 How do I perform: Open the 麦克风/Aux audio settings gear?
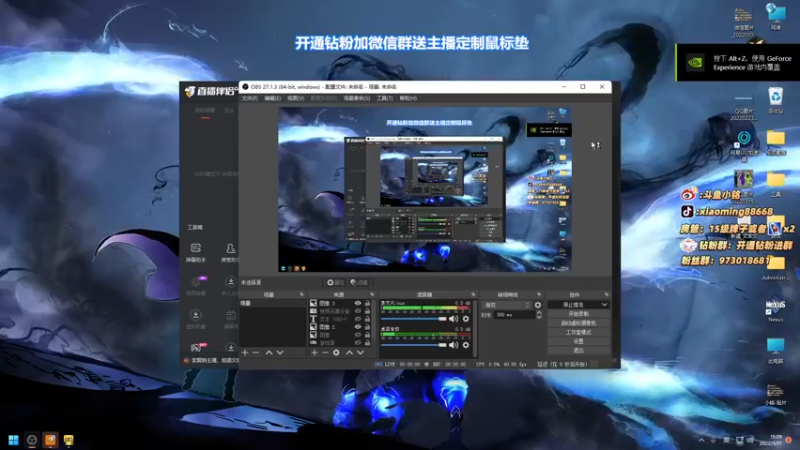pyautogui.click(x=466, y=319)
